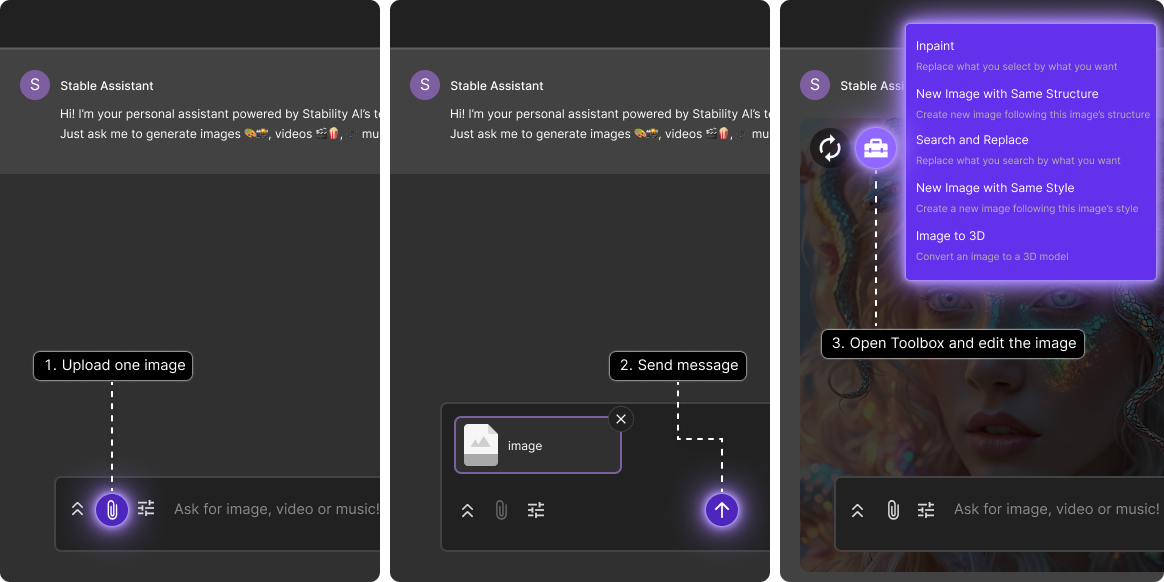This screenshot has width=1164, height=582.
Task: Click sliders icon in the middle panel
Action: (536, 510)
